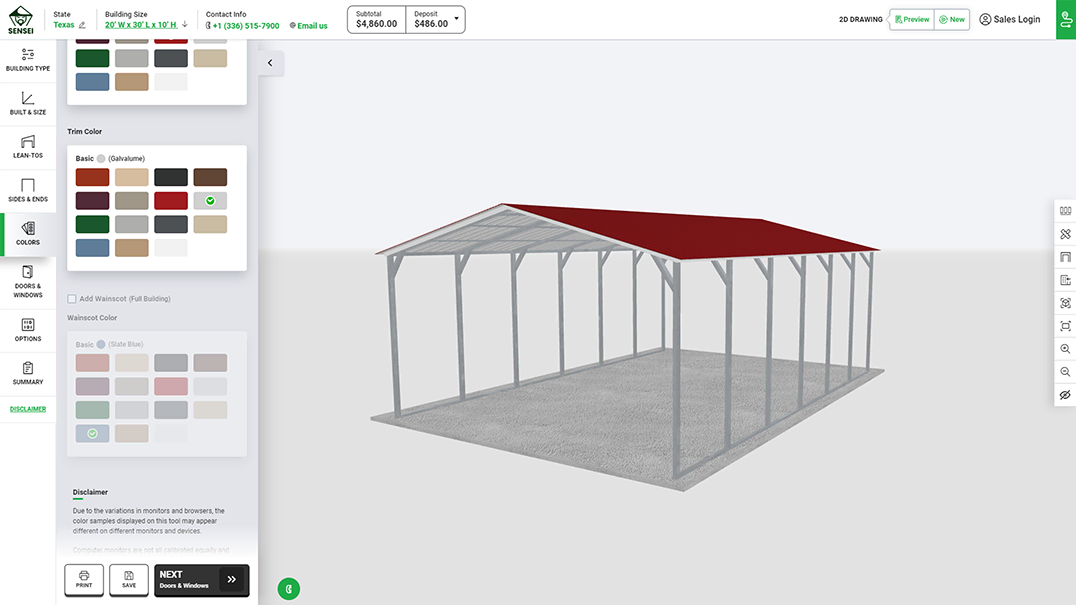Open the Doors & Windows sidebar section
Image resolution: width=1076 pixels, height=605 pixels.
(x=27, y=281)
